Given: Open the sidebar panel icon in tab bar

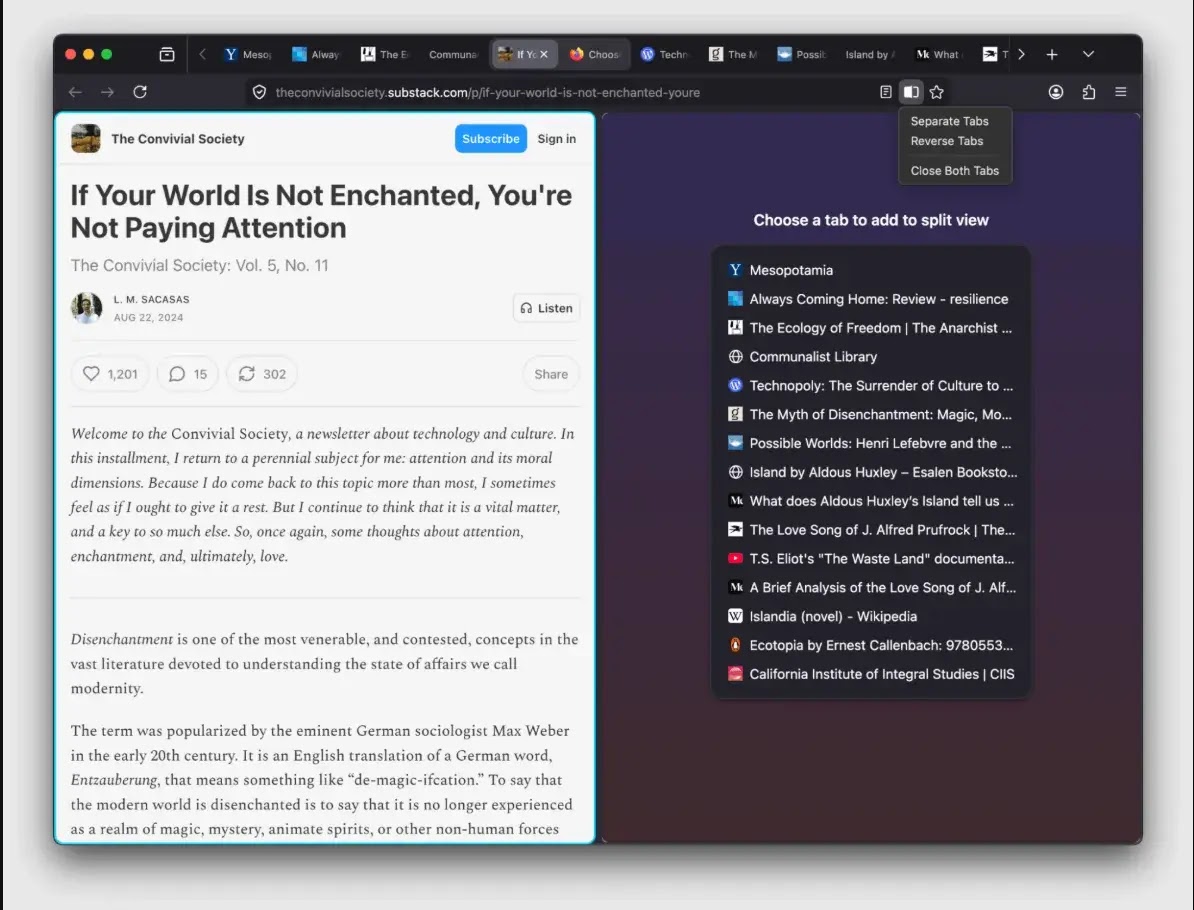Looking at the screenshot, I should (167, 54).
